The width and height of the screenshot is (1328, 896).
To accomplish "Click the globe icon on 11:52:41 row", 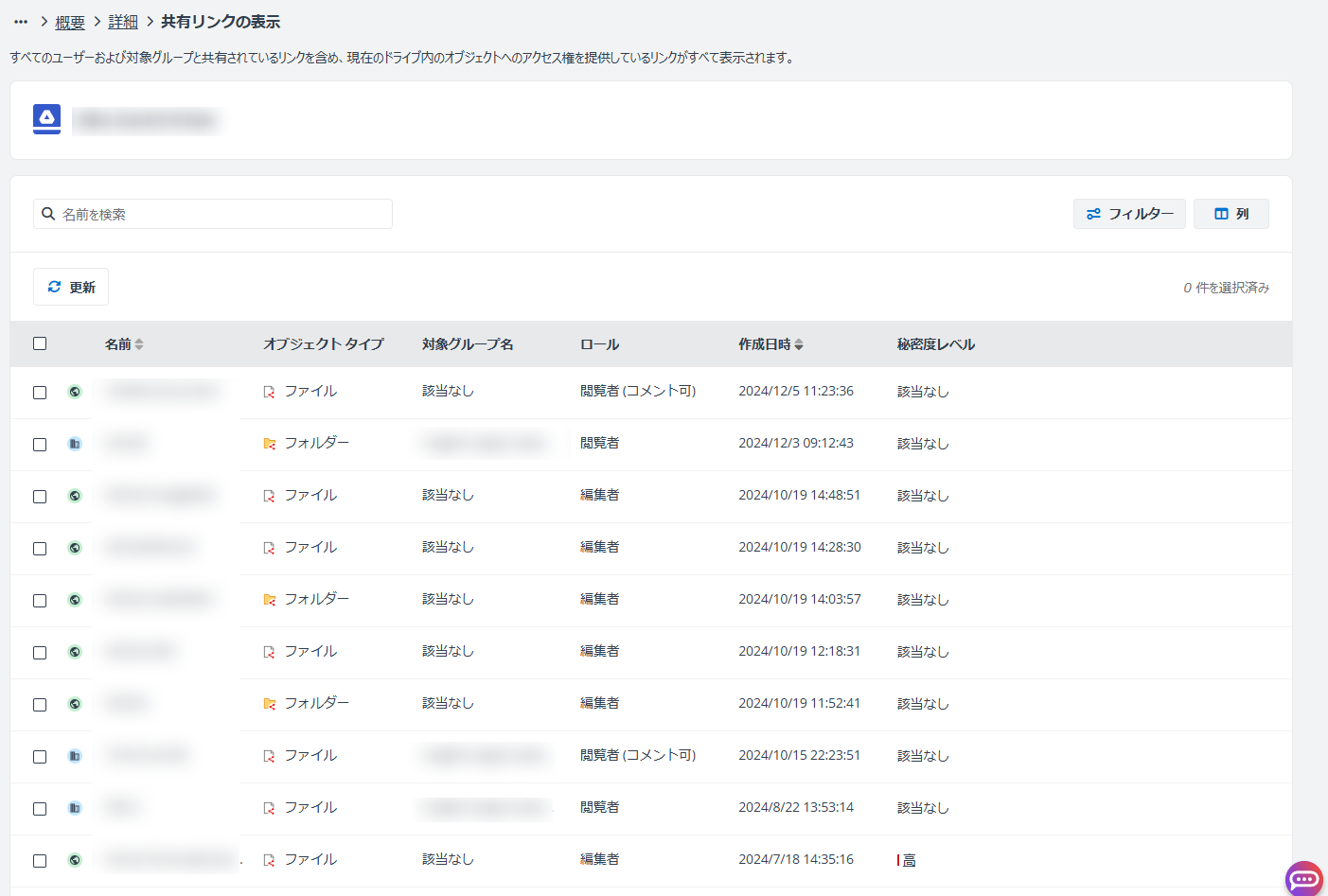I will (75, 704).
